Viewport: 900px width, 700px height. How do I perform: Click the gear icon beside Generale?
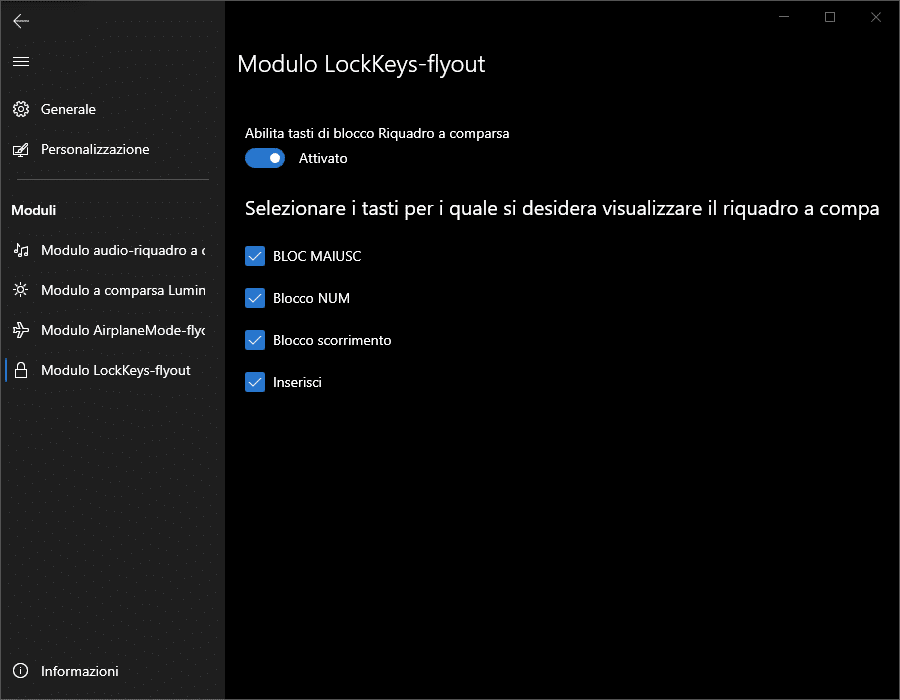click(x=21, y=109)
